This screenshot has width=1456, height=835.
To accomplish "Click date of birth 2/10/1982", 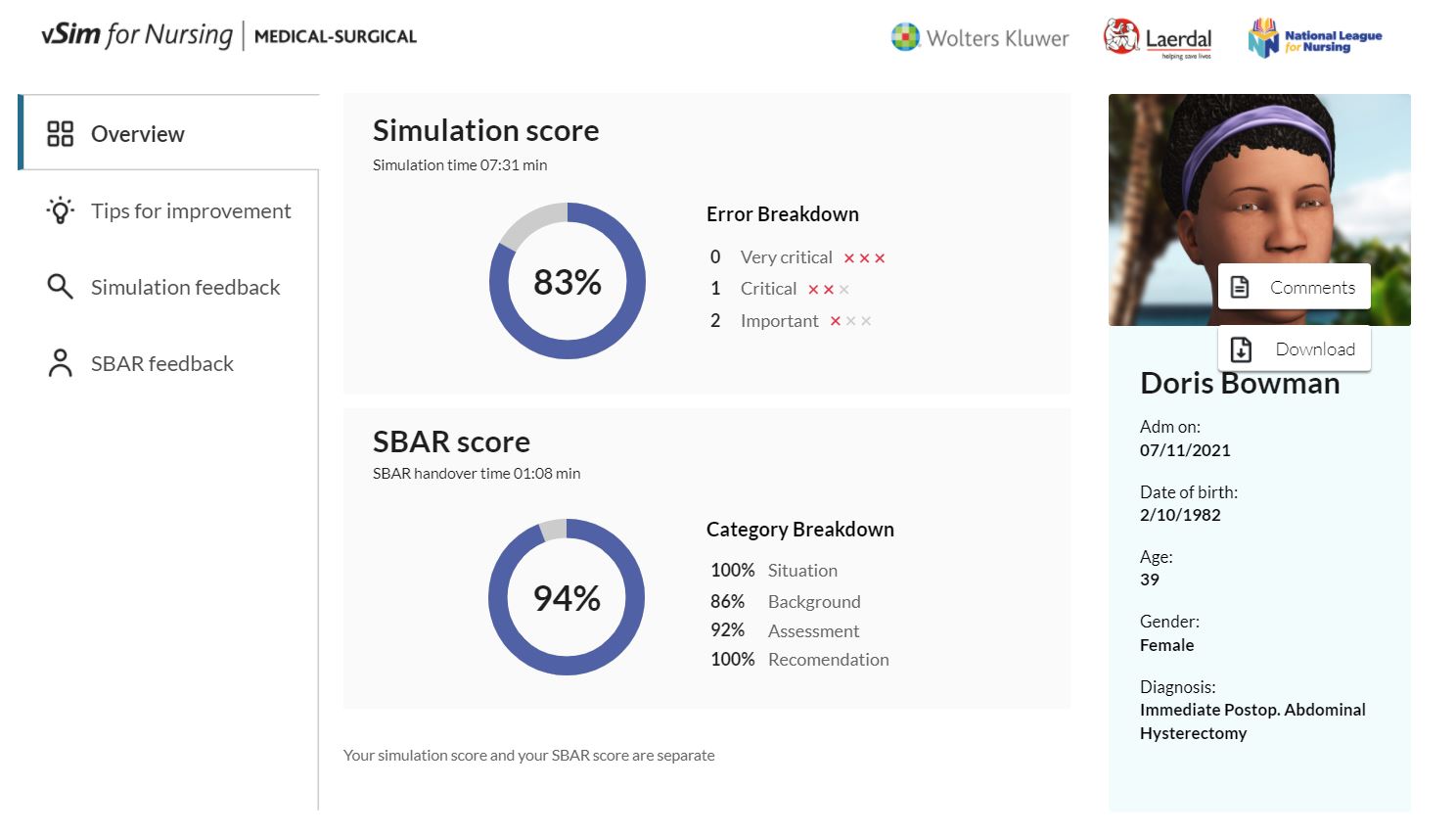I will (1180, 515).
